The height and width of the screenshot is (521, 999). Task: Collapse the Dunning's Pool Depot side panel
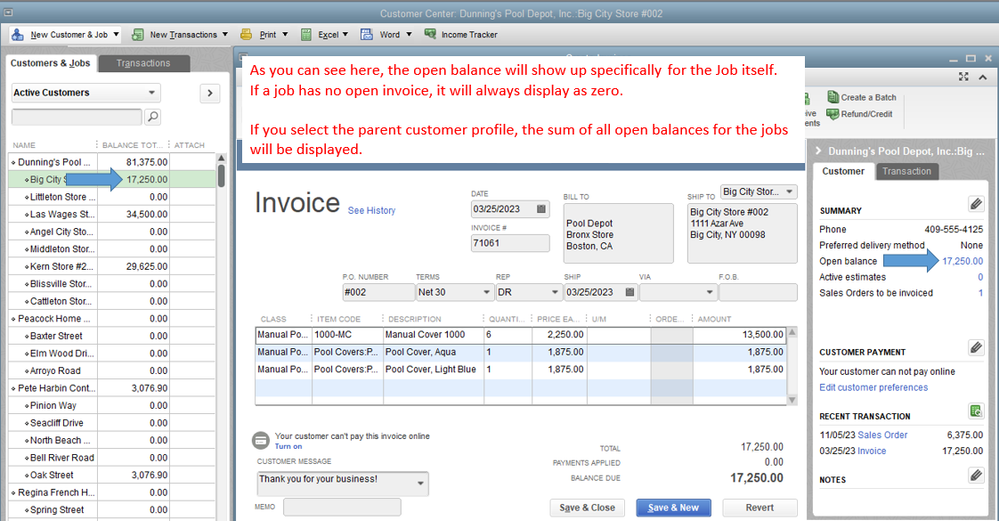click(x=819, y=151)
